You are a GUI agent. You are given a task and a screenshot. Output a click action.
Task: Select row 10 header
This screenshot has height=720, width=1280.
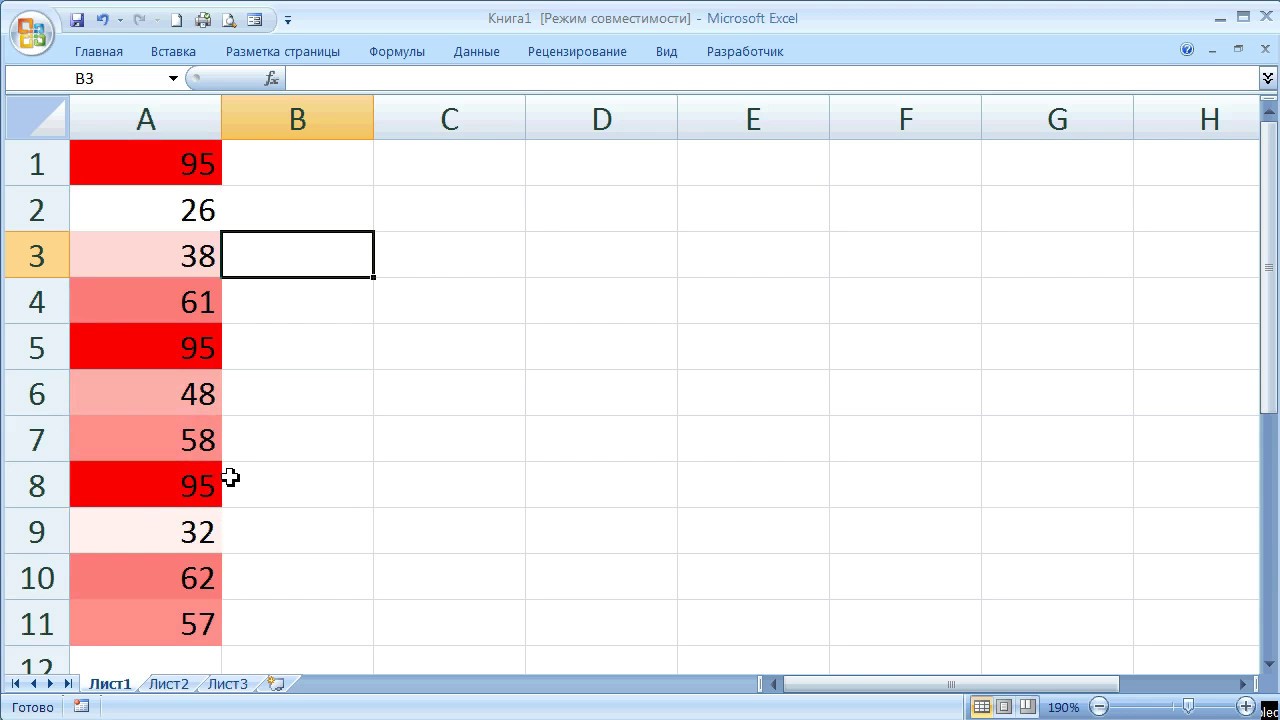click(37, 577)
